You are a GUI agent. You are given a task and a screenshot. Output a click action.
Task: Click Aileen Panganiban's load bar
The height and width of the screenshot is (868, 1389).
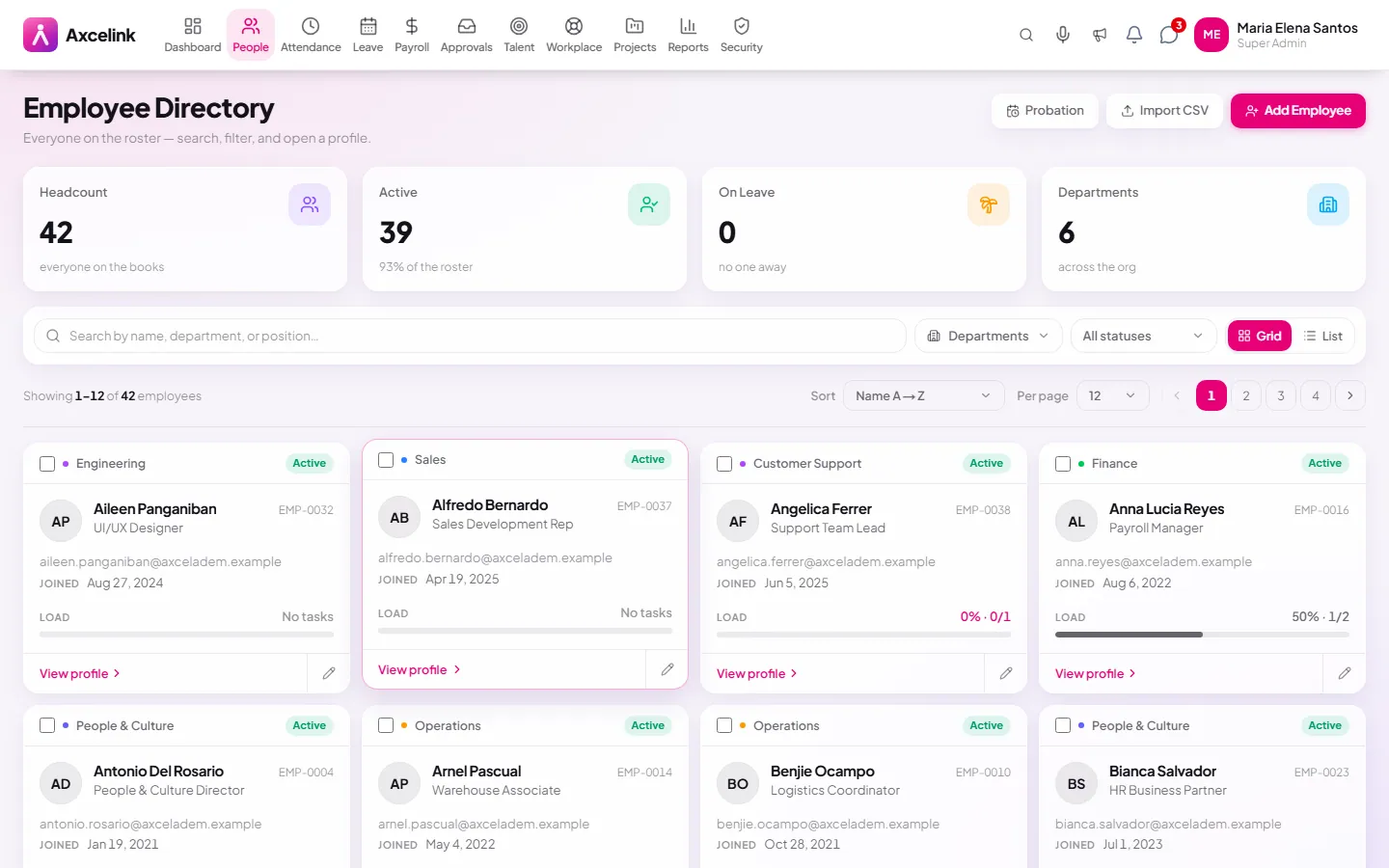click(186, 635)
